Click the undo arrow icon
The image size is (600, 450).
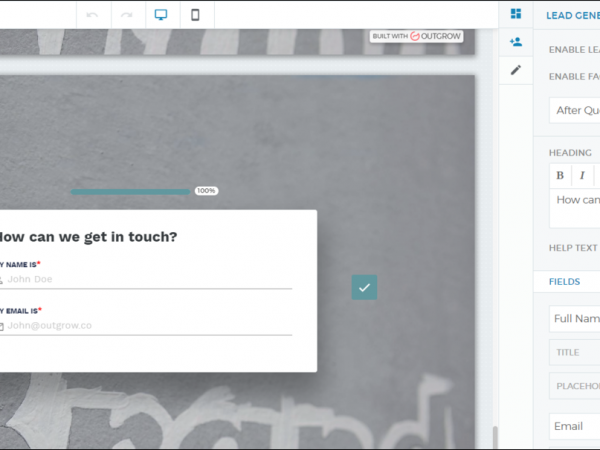pos(93,15)
